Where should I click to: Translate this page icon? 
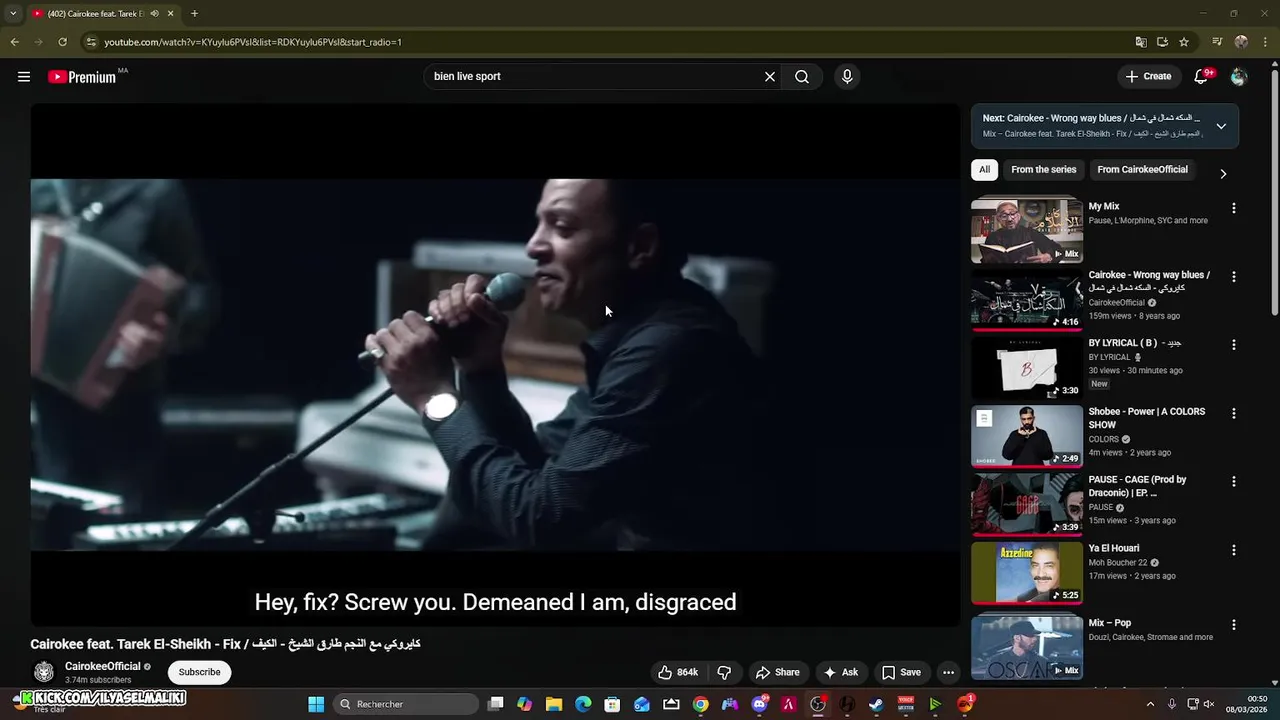1141,42
